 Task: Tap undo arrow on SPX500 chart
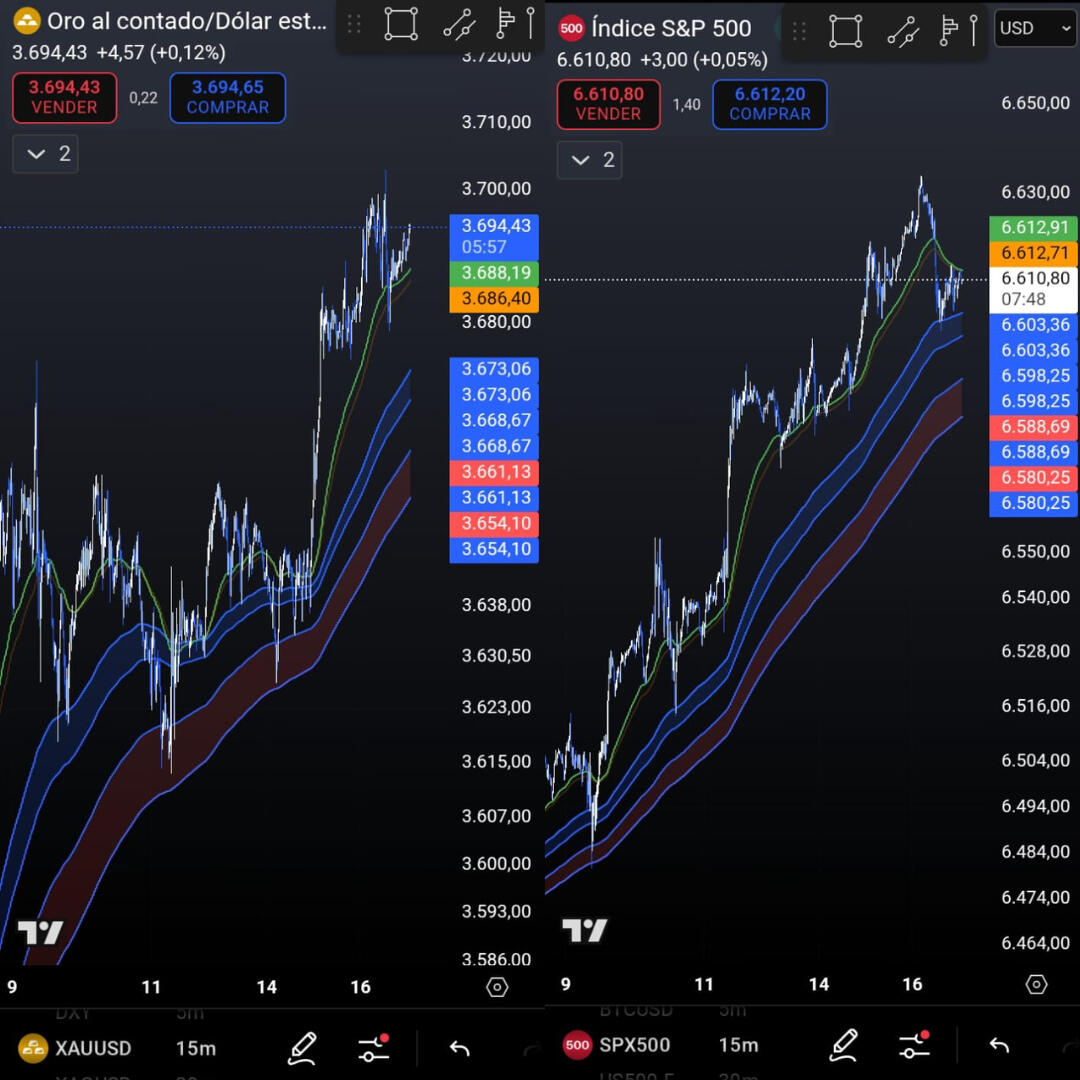(999, 1046)
